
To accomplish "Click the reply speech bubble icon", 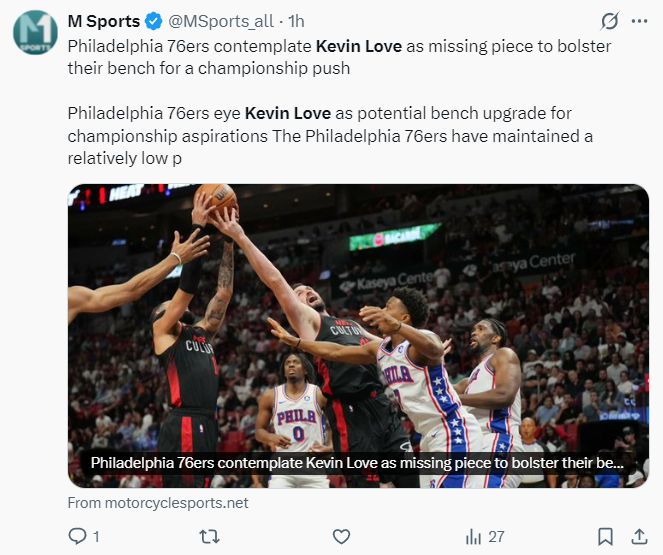I will (78, 537).
